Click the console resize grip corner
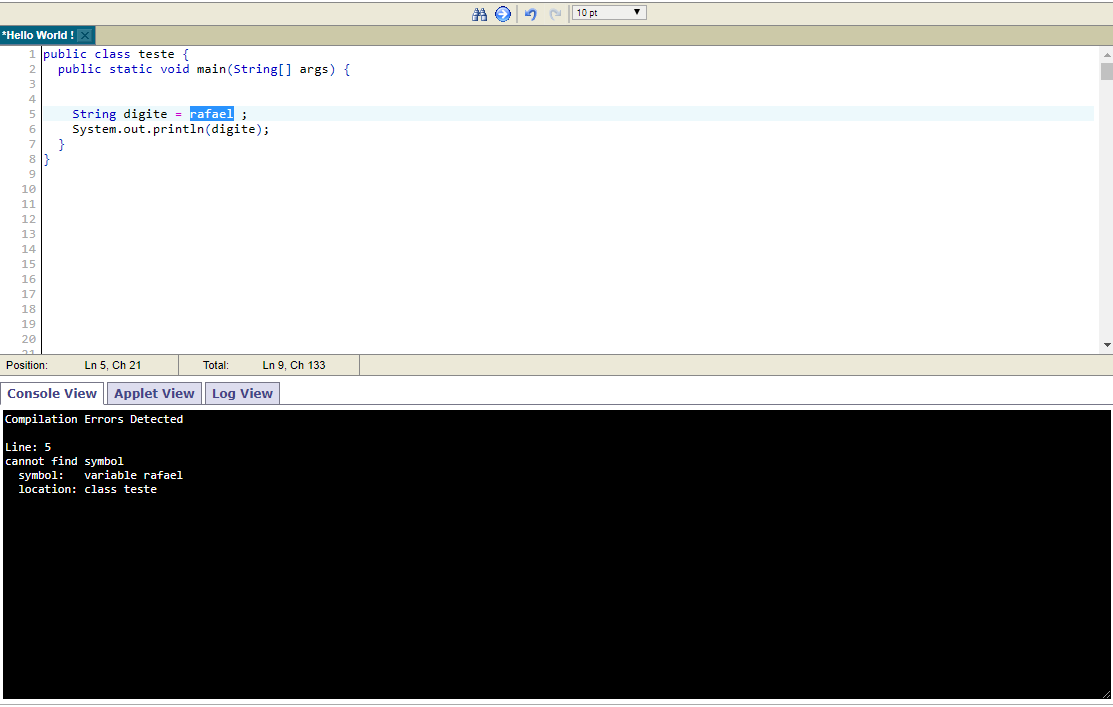1113x707 pixels. [1106, 695]
